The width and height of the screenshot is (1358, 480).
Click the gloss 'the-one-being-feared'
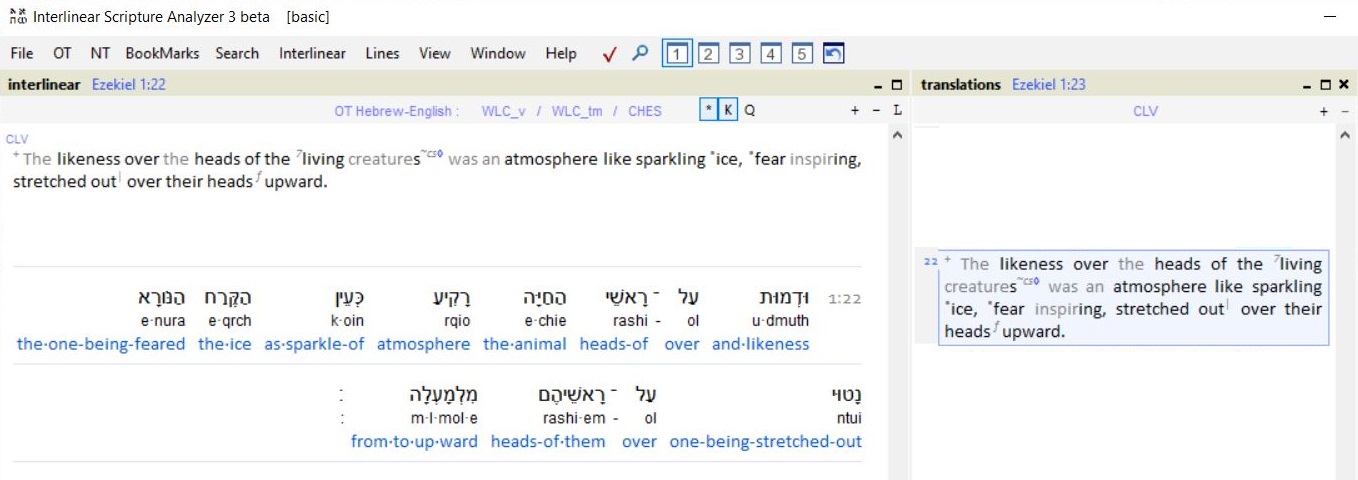pos(101,344)
